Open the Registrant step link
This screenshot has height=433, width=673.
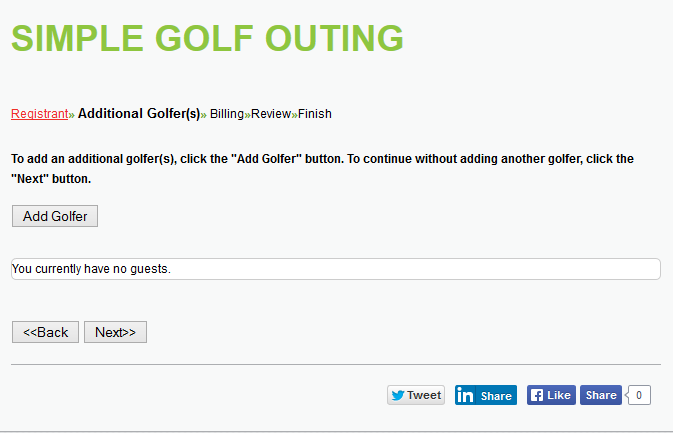click(x=39, y=114)
